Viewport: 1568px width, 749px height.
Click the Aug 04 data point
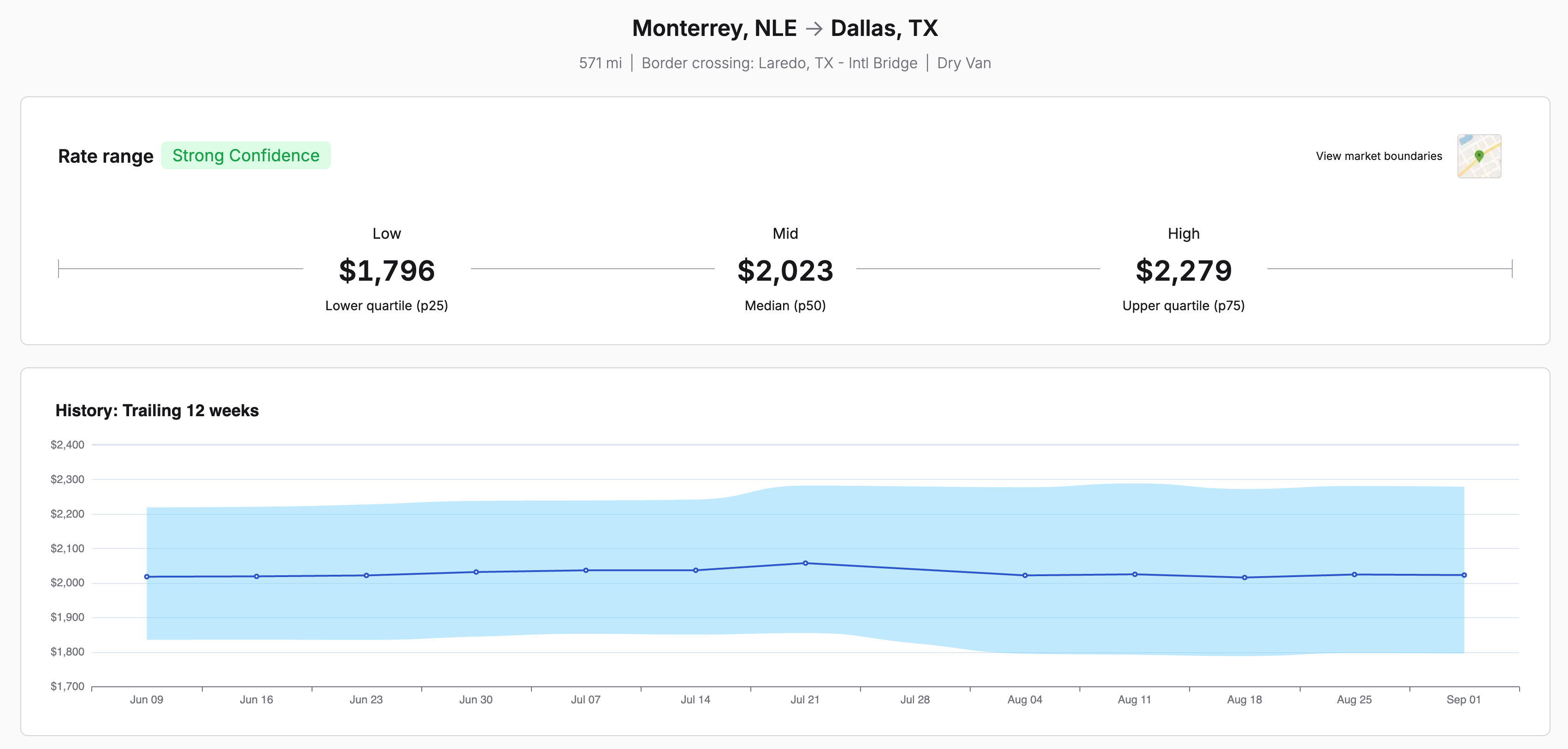click(x=1025, y=575)
